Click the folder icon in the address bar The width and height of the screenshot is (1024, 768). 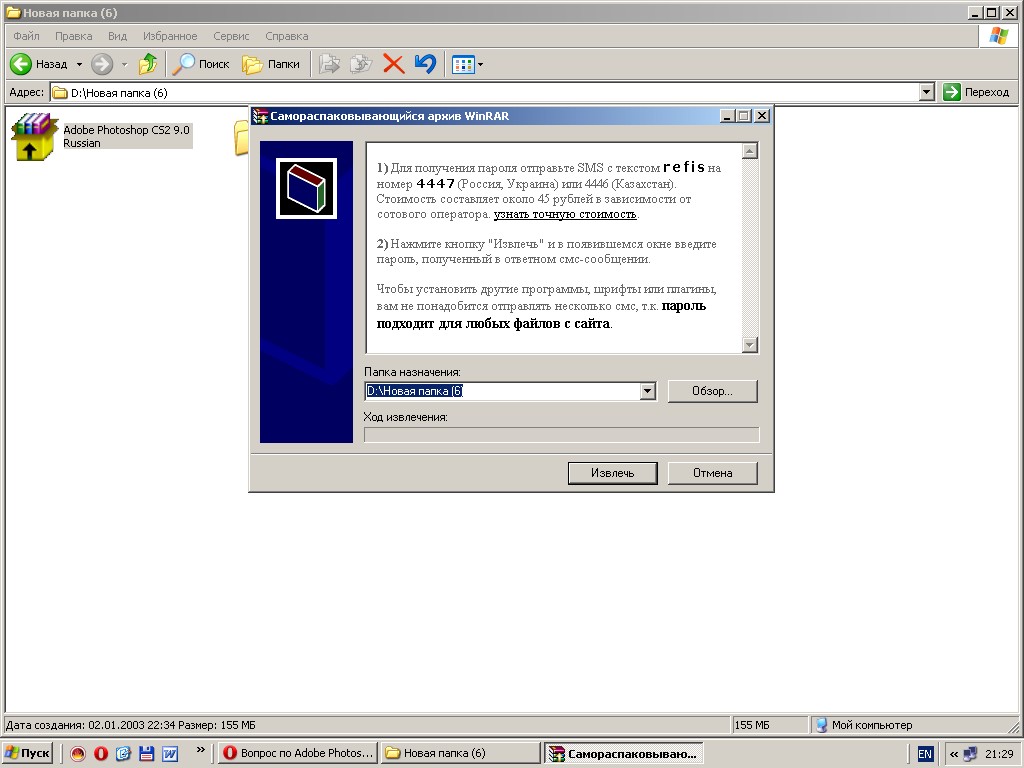click(60, 93)
